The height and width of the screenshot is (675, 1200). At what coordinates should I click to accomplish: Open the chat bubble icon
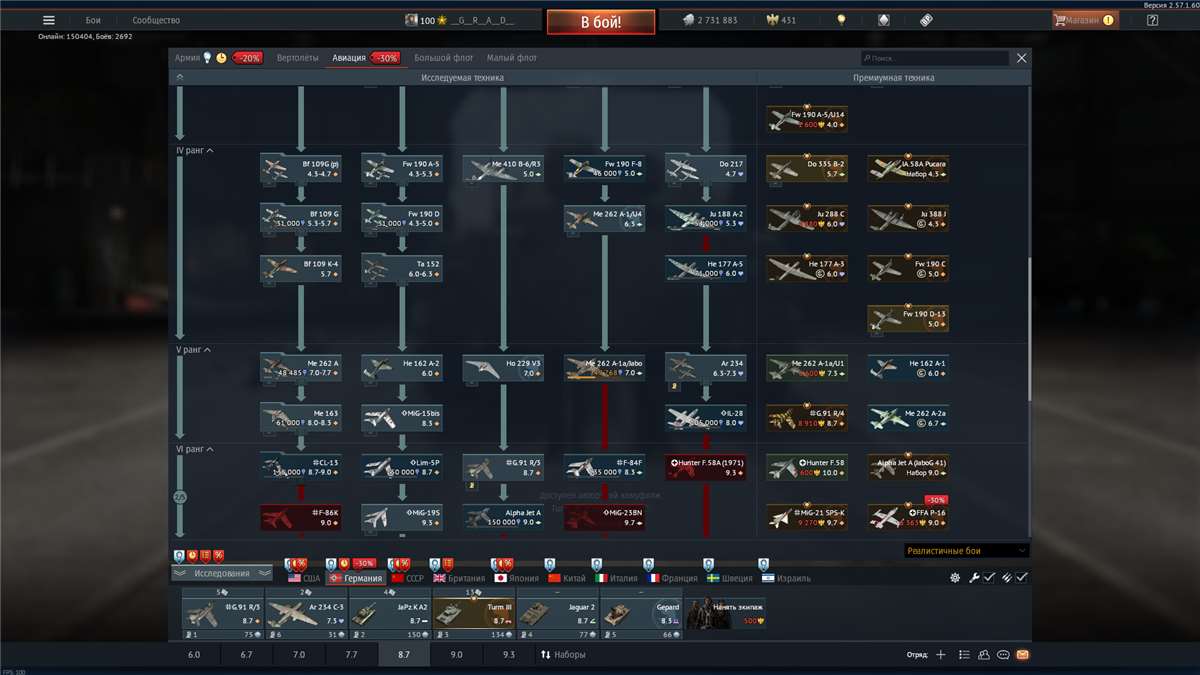click(x=1004, y=655)
